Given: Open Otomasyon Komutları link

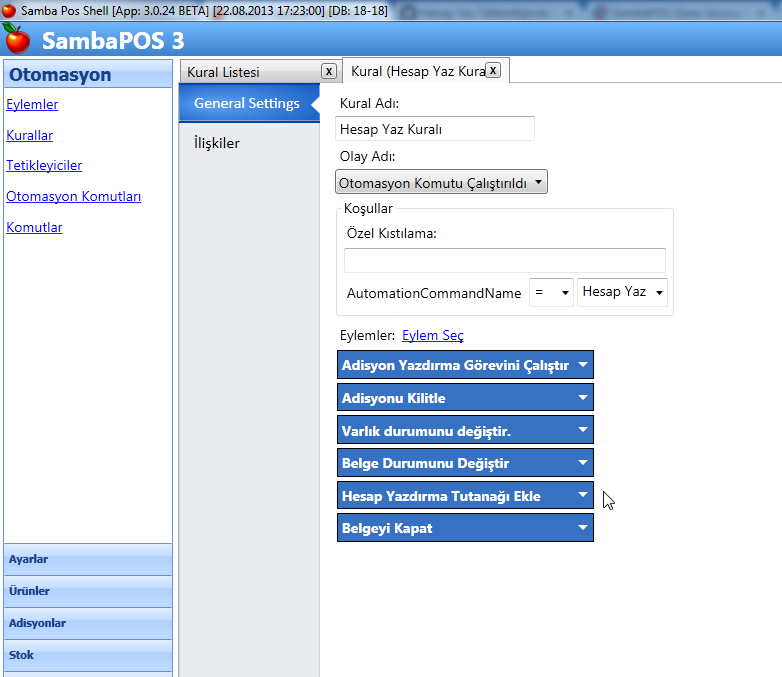Looking at the screenshot, I should [73, 196].
